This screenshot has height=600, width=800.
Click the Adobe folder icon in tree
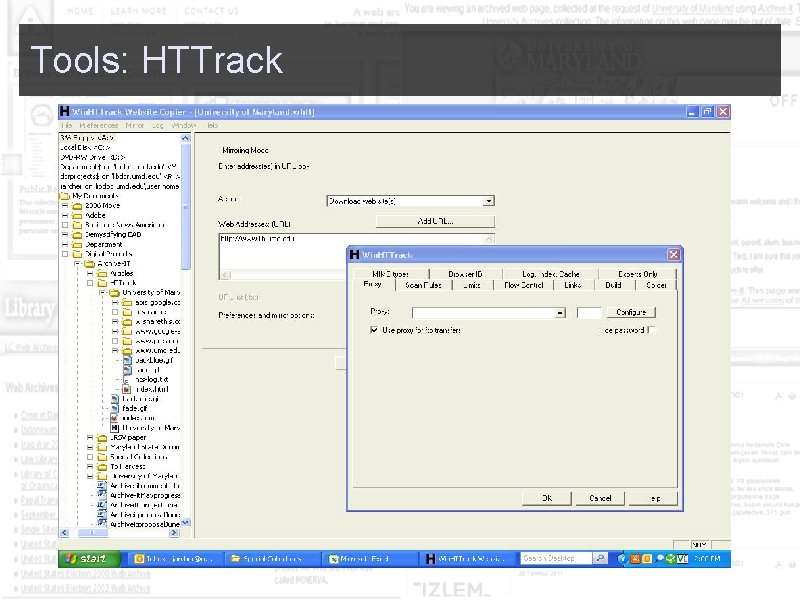[77, 215]
